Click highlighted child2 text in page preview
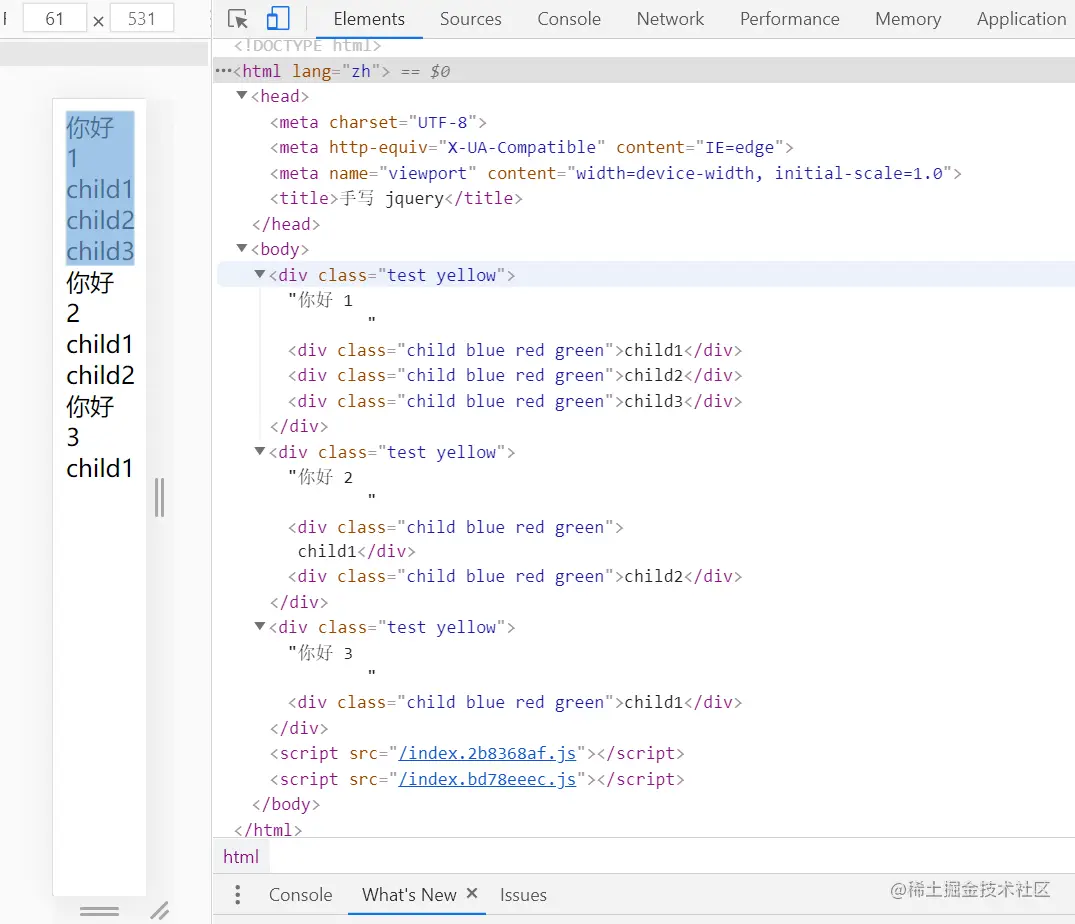1075x924 pixels. click(100, 220)
